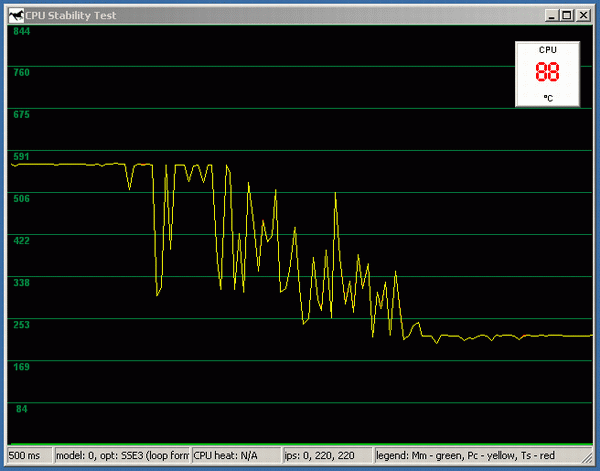This screenshot has width=600, height=471.
Task: Close the CPU Stability Test window
Action: click(x=583, y=15)
